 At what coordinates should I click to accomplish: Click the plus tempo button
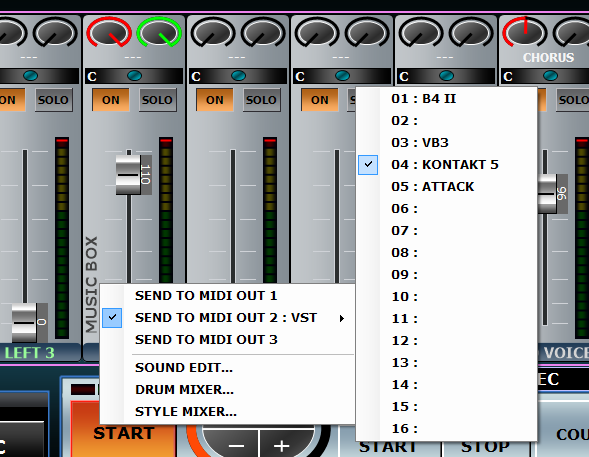[281, 445]
